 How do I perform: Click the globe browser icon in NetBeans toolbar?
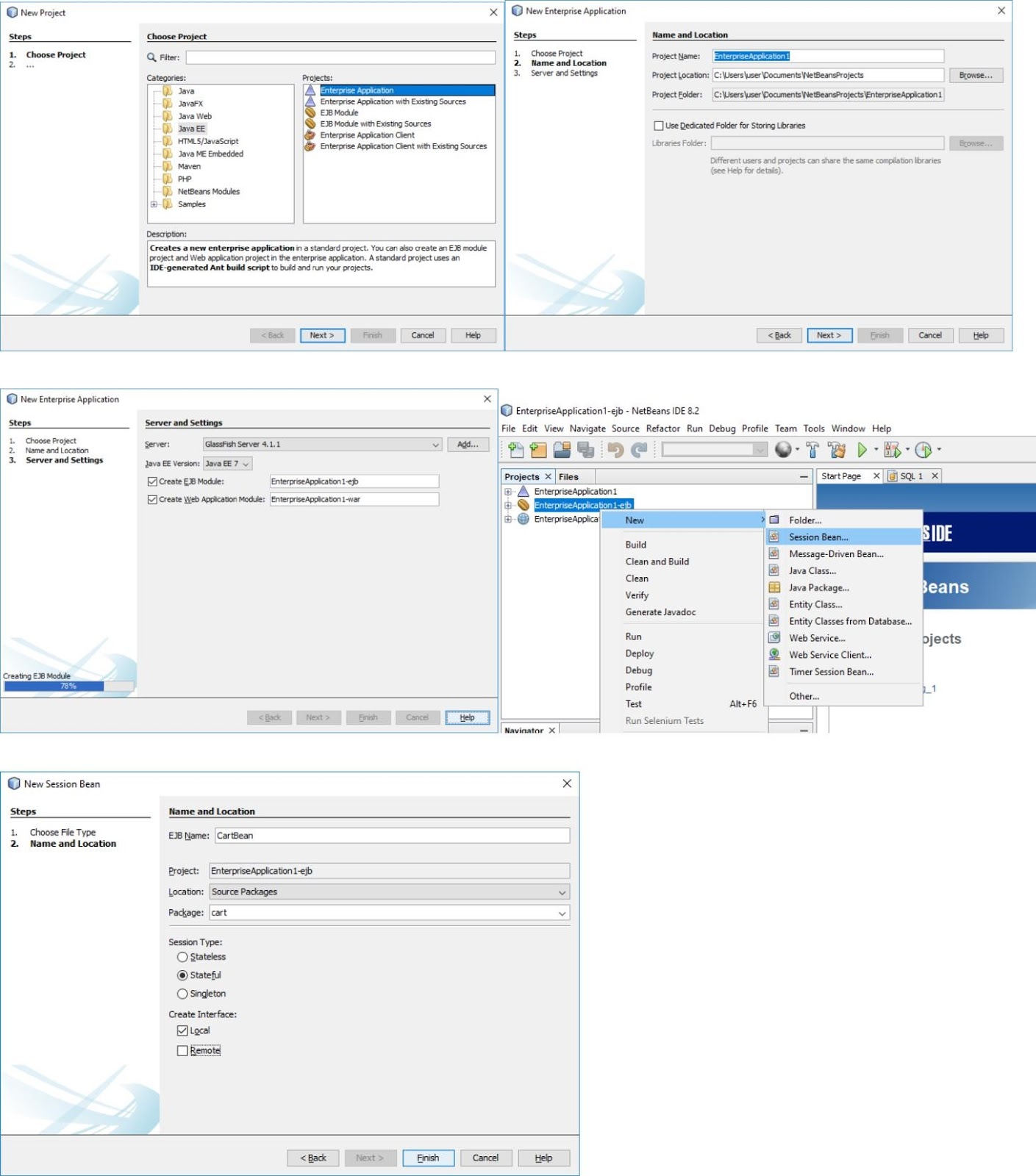[784, 450]
